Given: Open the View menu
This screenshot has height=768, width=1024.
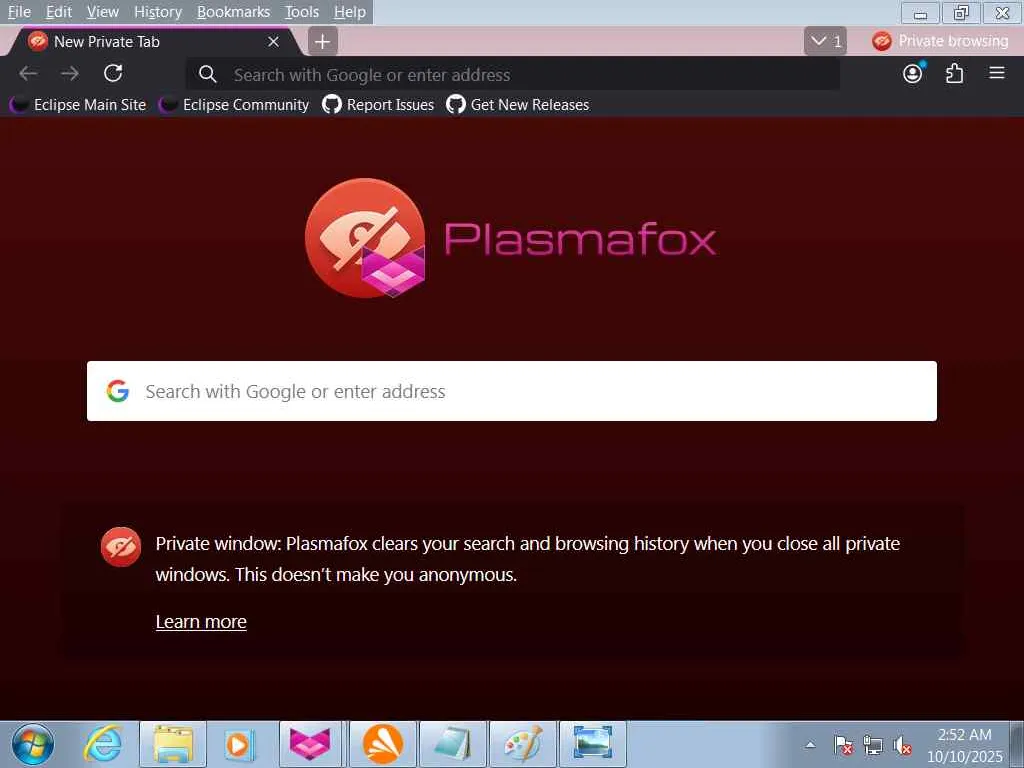Looking at the screenshot, I should click(103, 12).
